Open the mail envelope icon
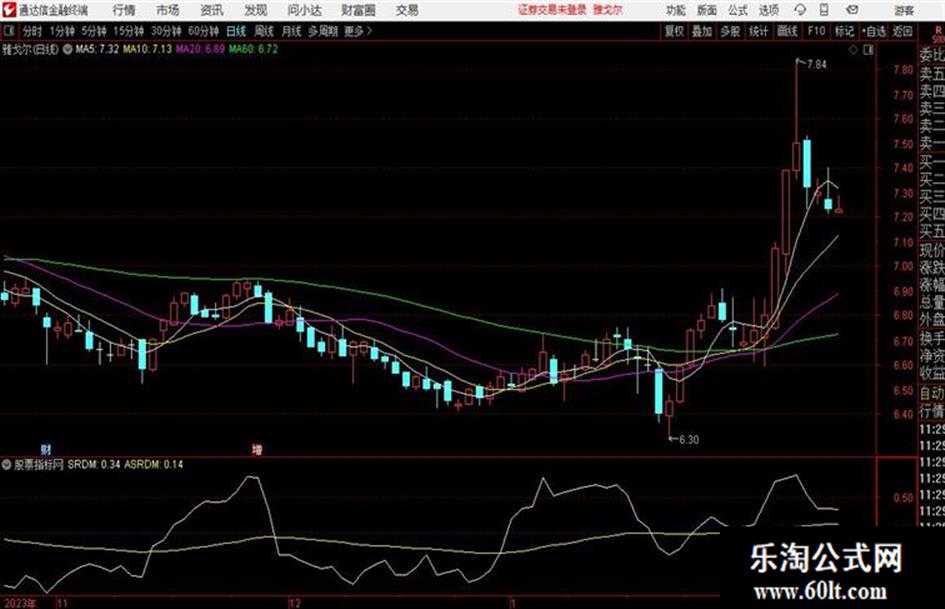This screenshot has width=945, height=609. point(852,10)
